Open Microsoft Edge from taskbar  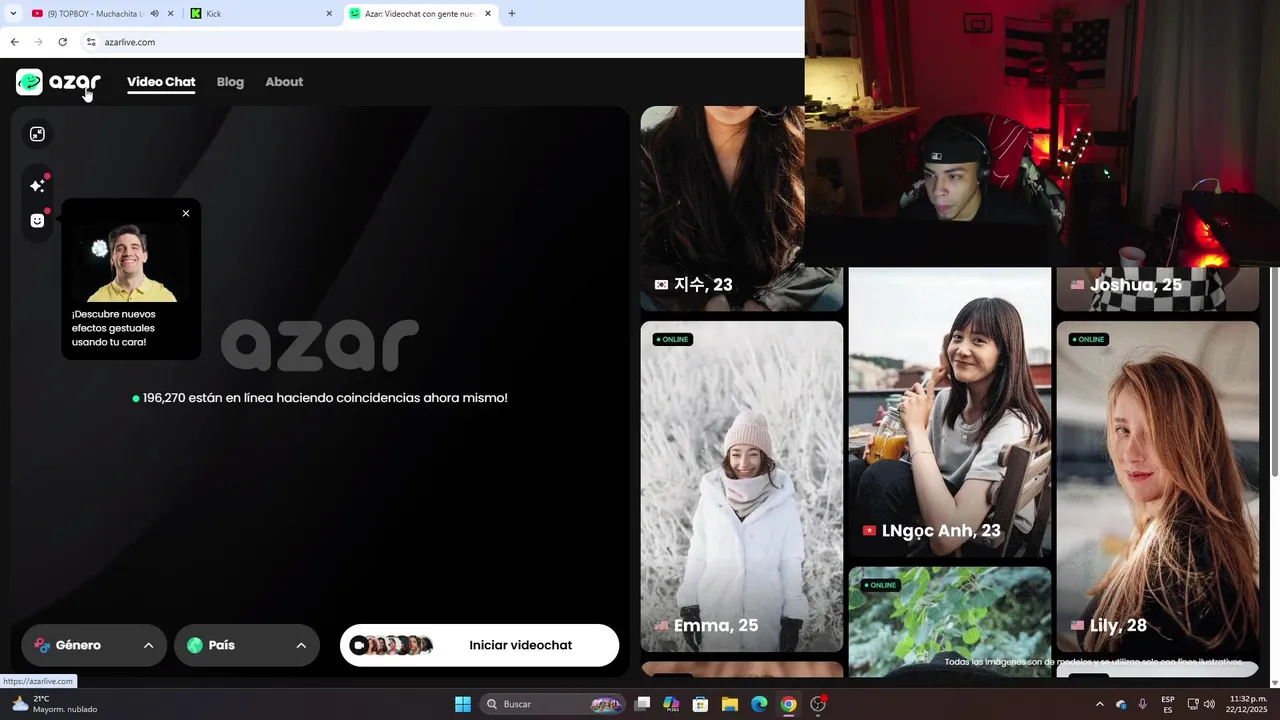(x=759, y=704)
